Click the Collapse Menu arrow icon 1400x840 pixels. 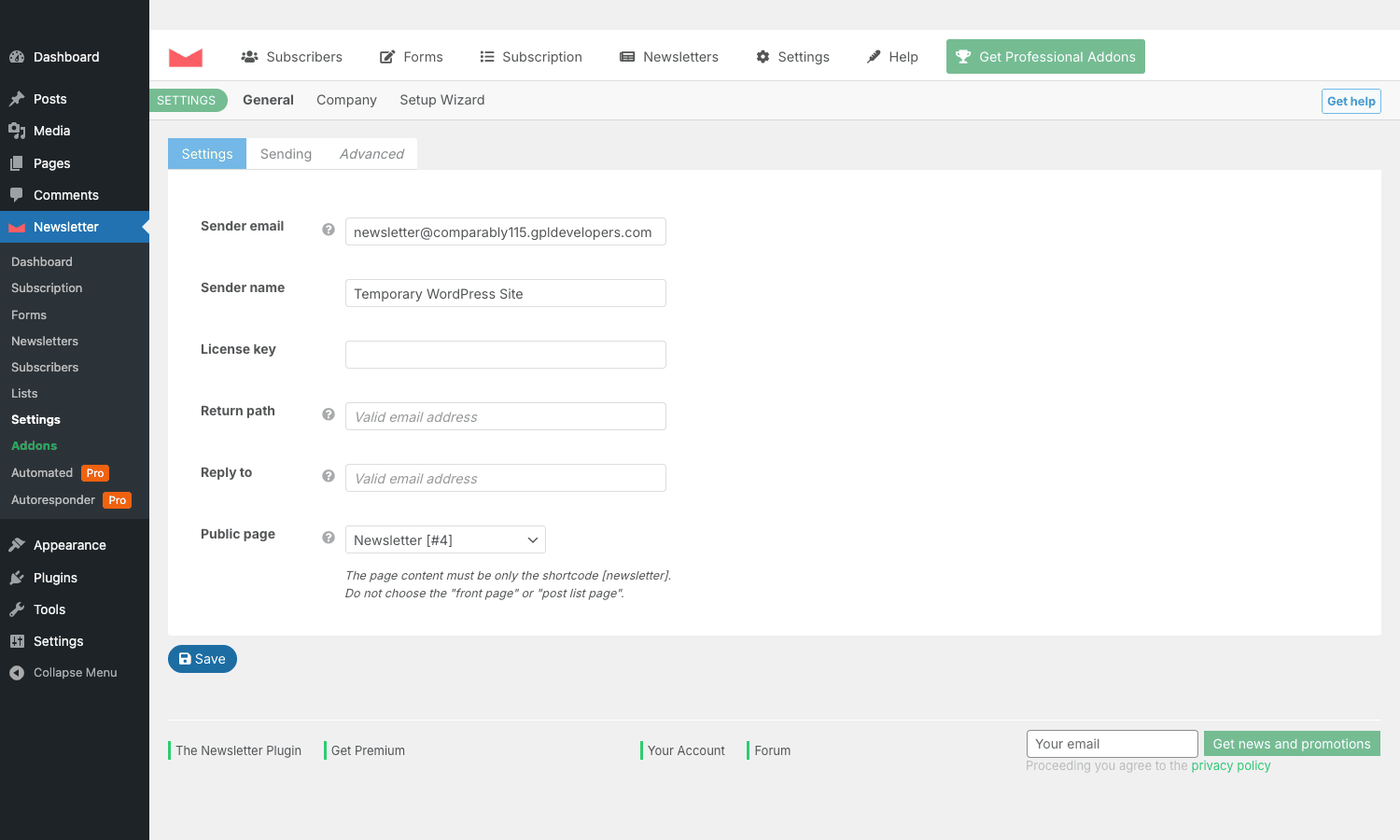coord(17,673)
